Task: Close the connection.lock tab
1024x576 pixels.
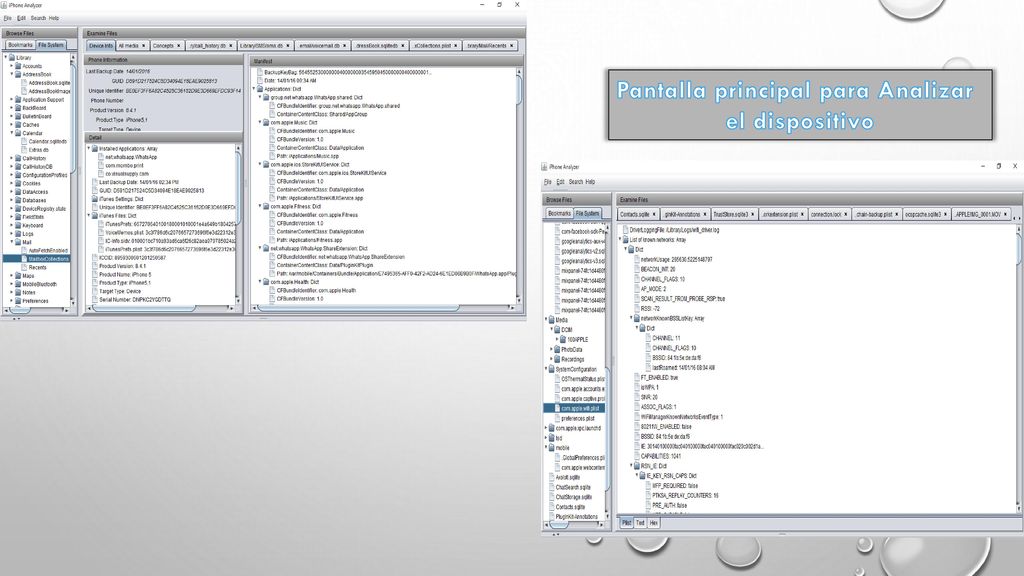Action: (x=846, y=214)
